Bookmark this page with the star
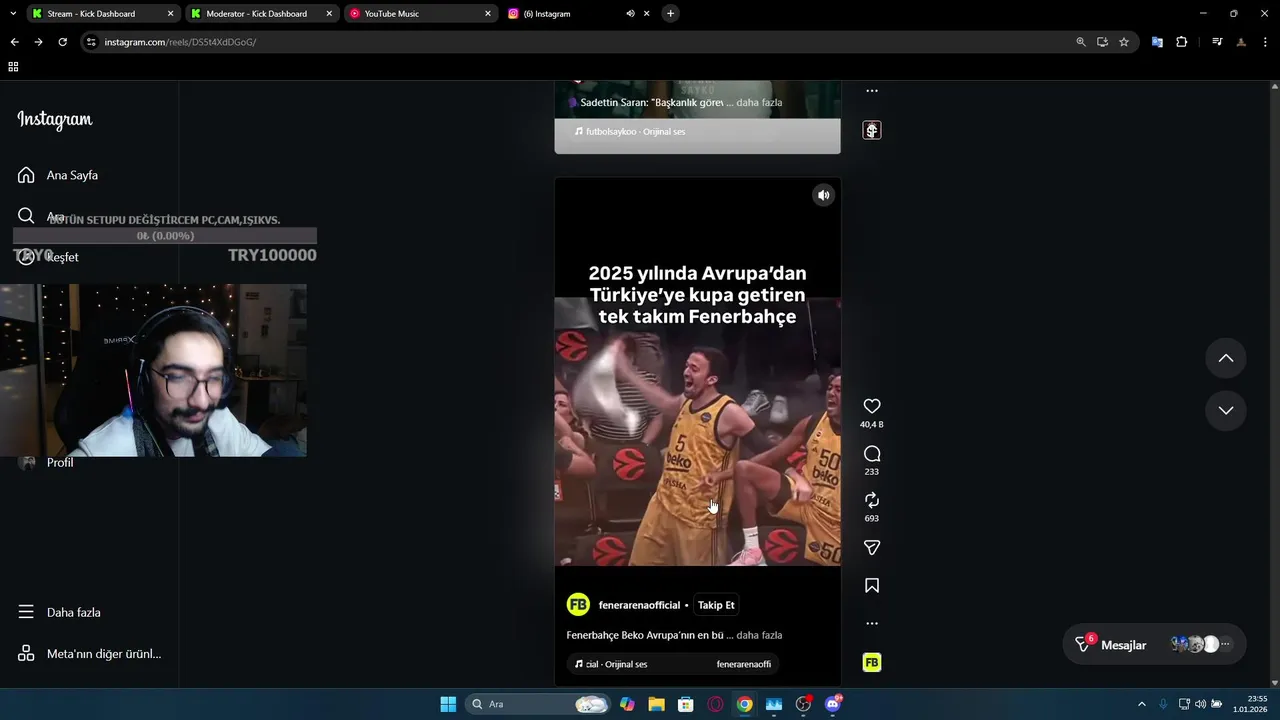This screenshot has width=1280, height=720. coord(1124,42)
